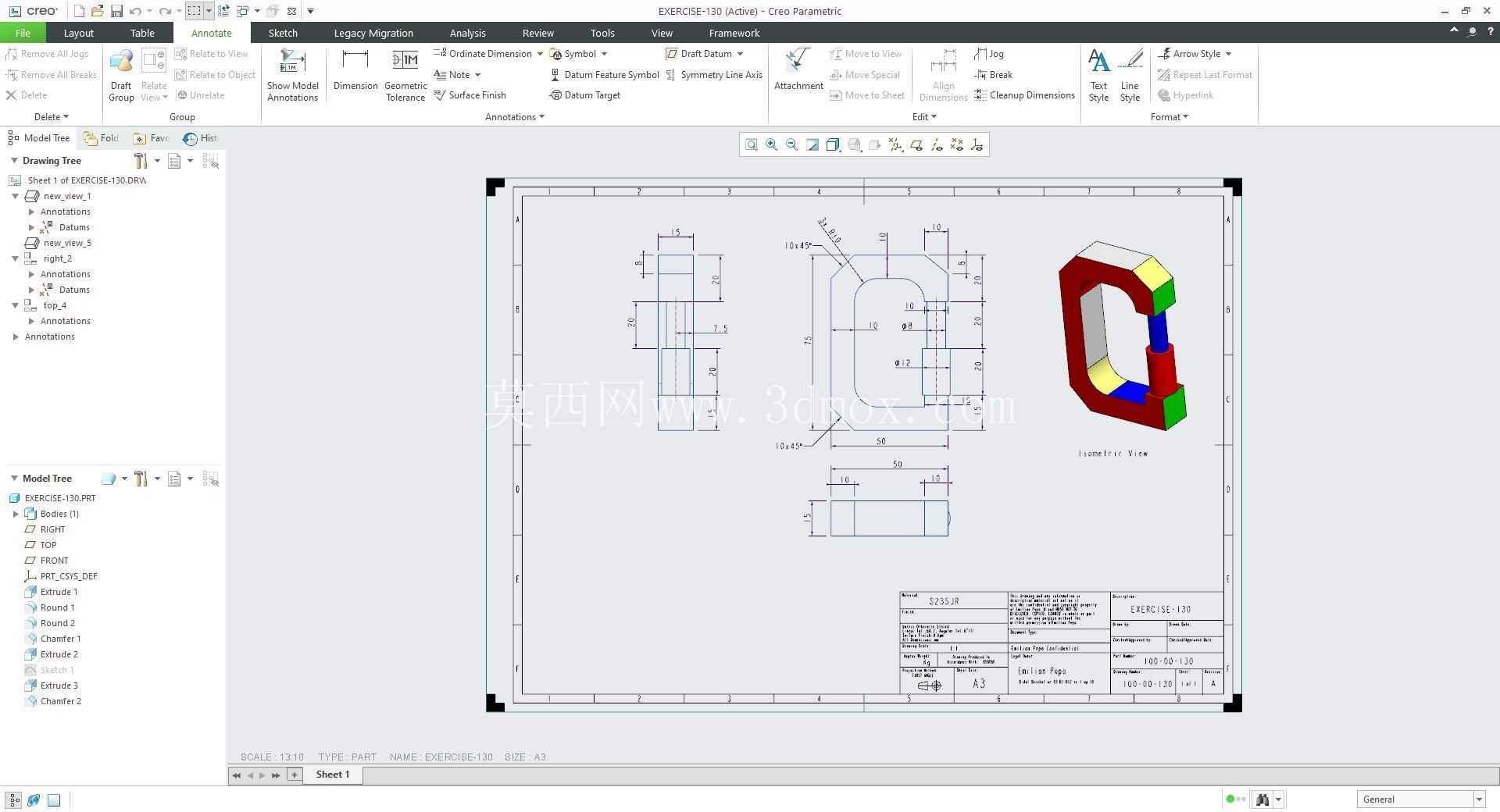Click Datum Target tool
This screenshot has height=812, width=1500.
[585, 95]
